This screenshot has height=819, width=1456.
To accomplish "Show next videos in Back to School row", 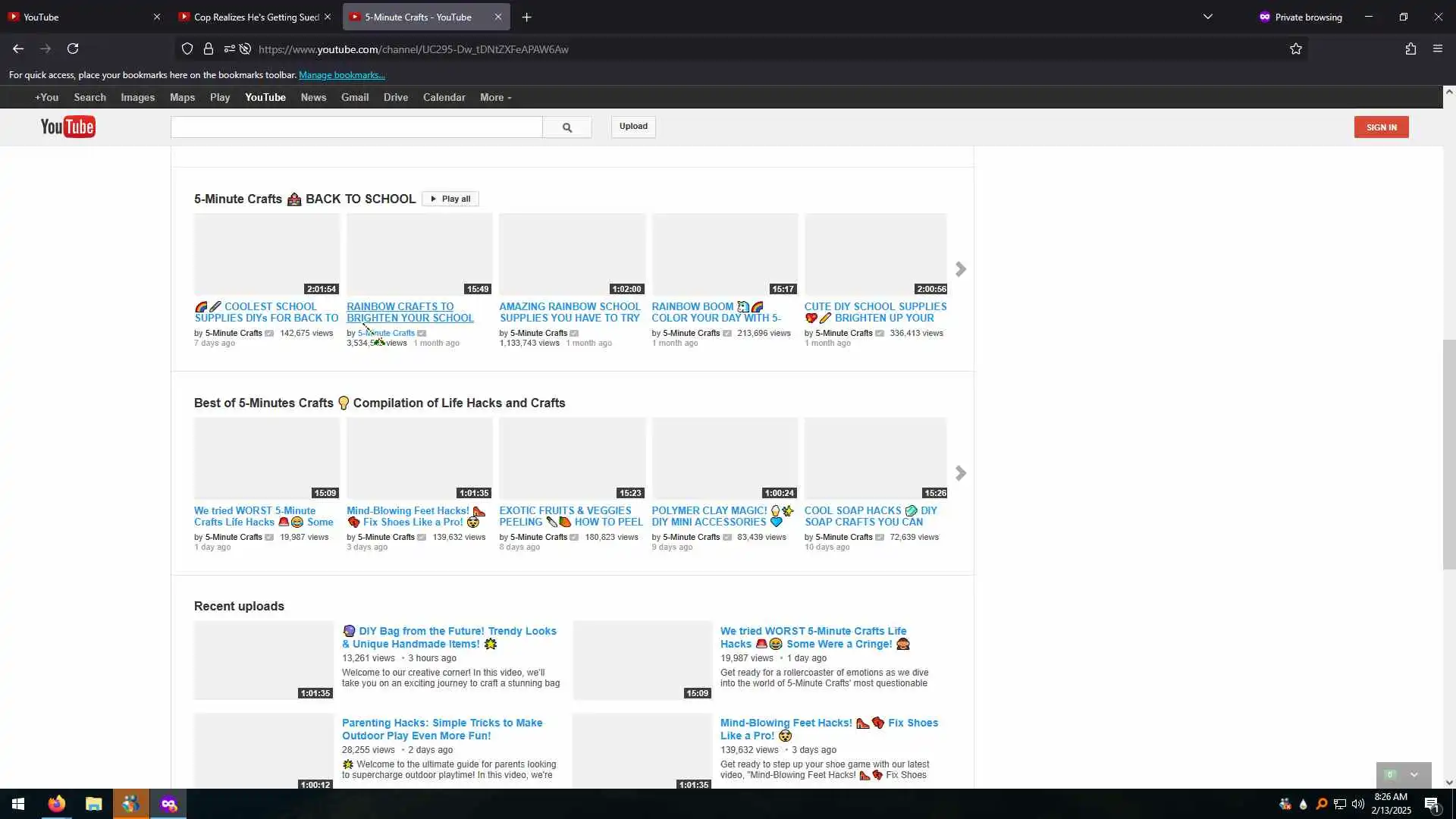I will (960, 269).
